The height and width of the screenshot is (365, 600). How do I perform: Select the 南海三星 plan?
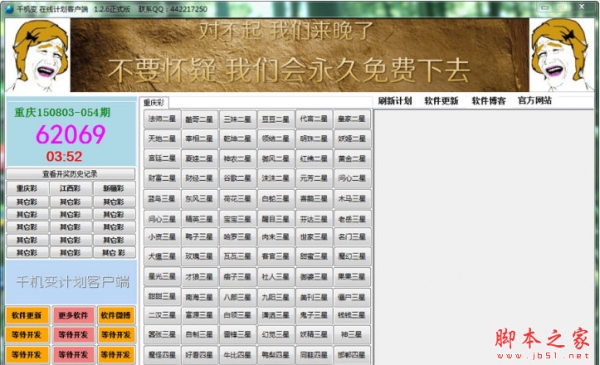199,297
